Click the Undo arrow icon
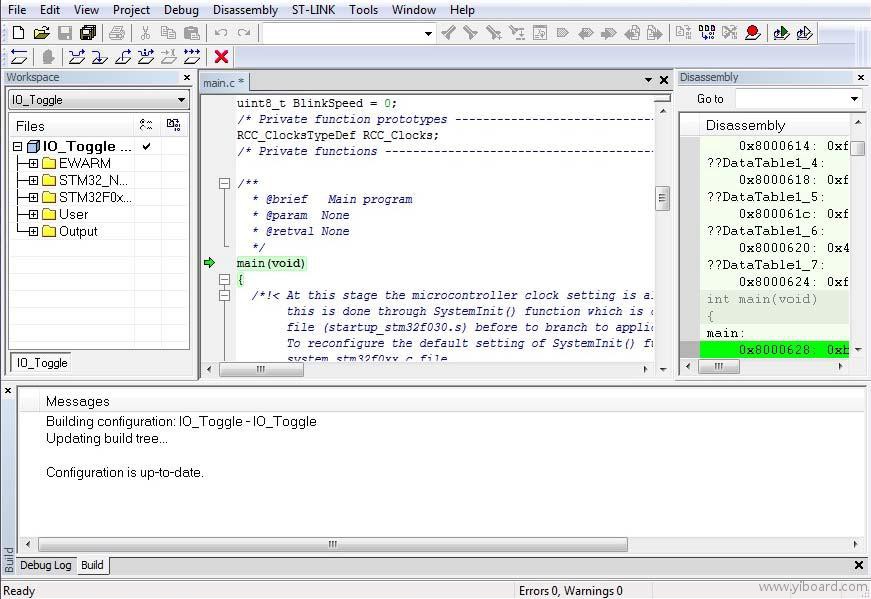 point(221,33)
